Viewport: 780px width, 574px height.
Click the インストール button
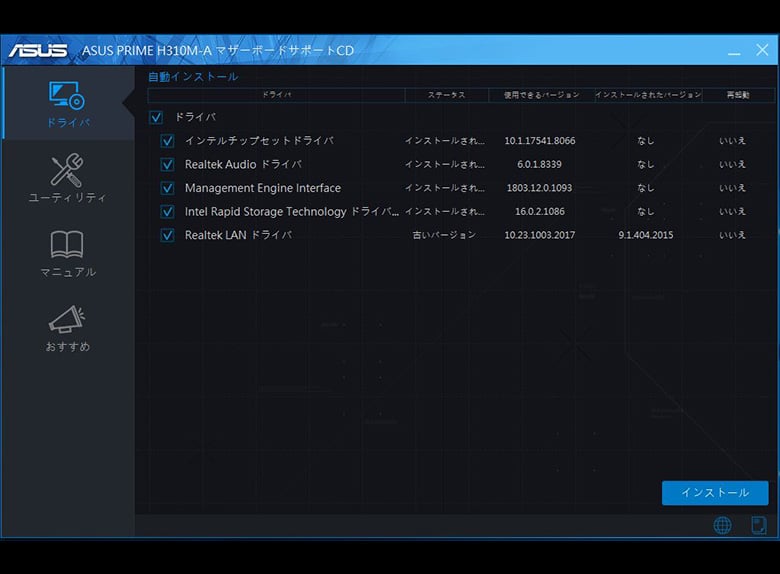(x=715, y=492)
